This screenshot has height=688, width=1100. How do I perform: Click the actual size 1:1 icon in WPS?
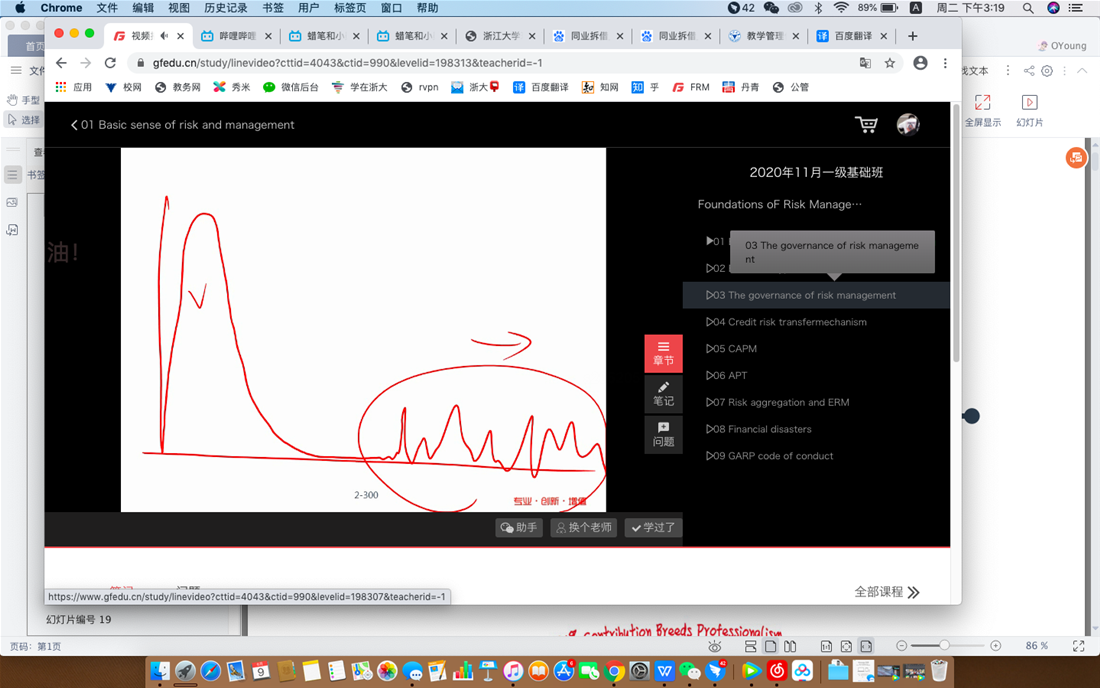tap(826, 646)
